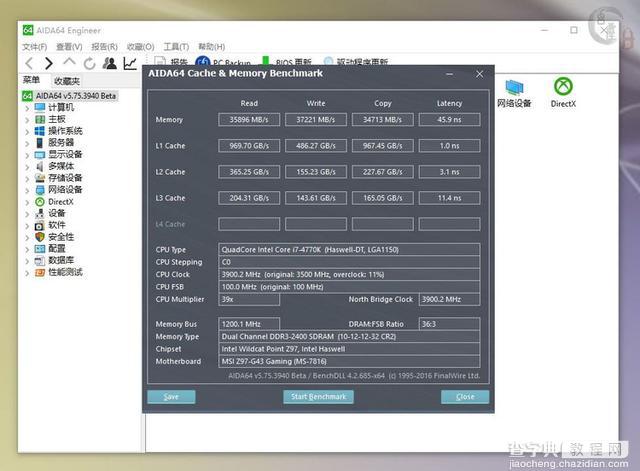Click the CPU Type field QuadCore Intel Core i7-4770K
This screenshot has height=471, width=640.
[349, 249]
